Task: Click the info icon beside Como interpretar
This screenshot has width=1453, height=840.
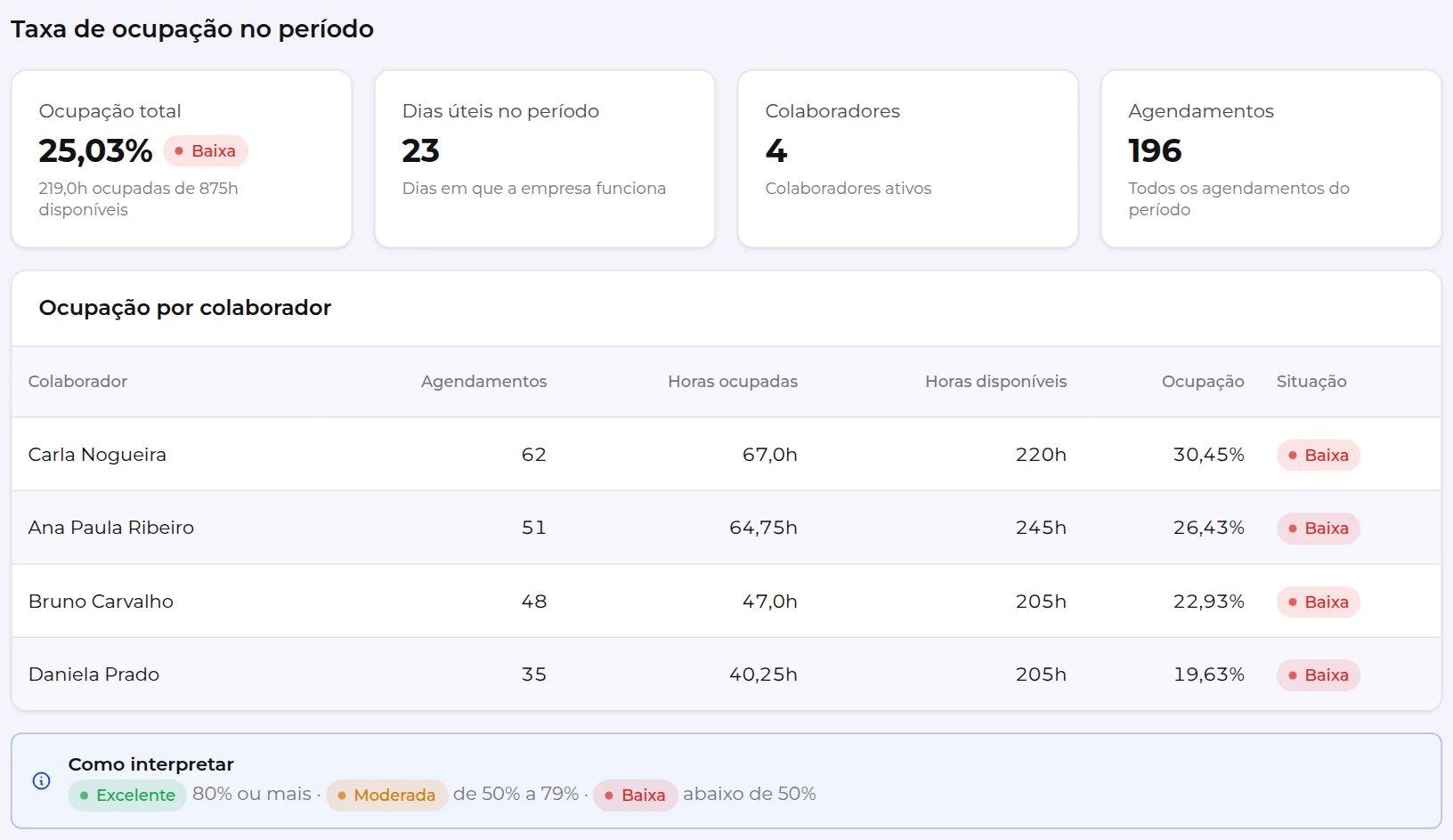Action: pos(41,780)
